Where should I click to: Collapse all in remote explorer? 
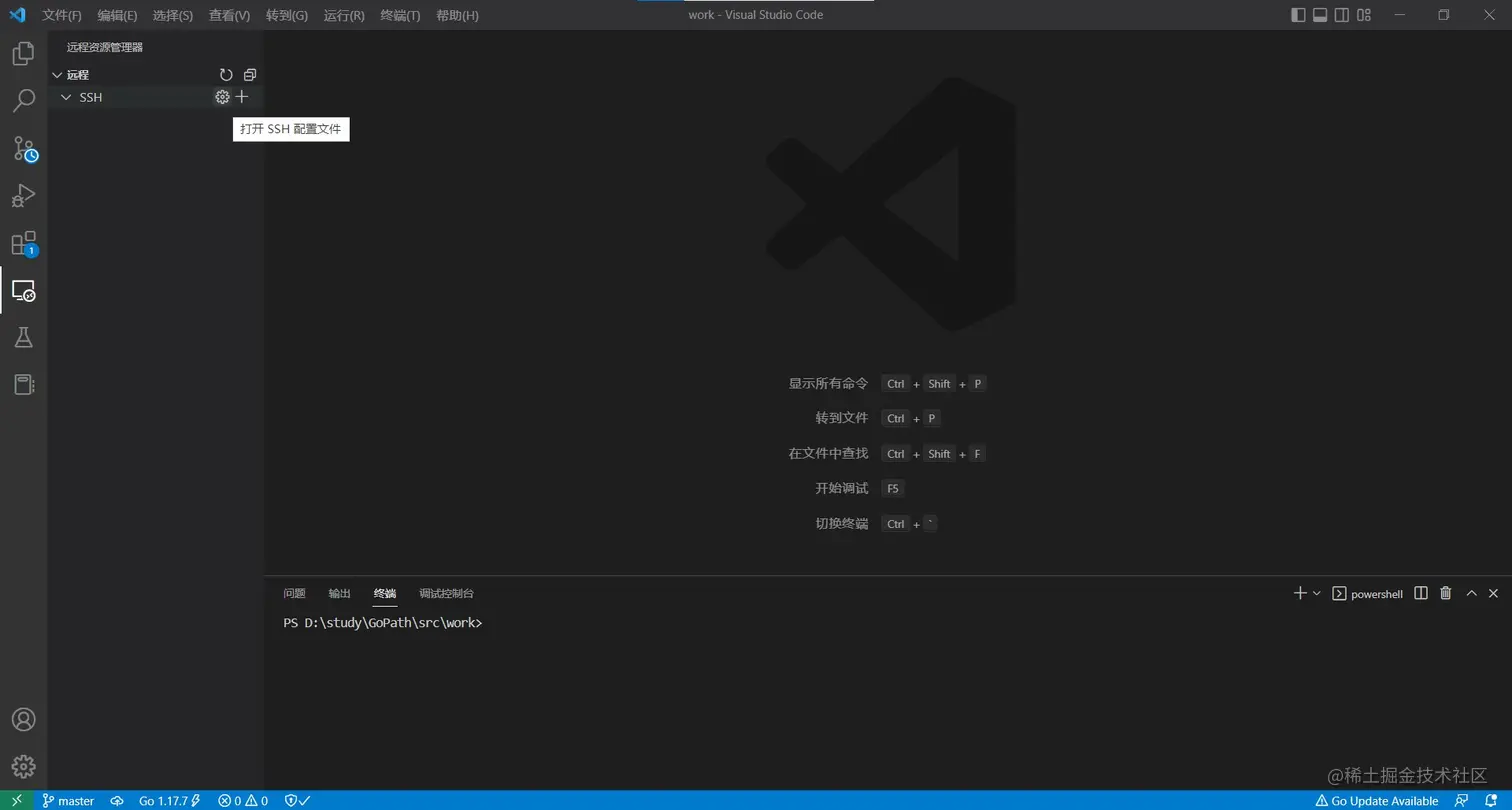[250, 75]
